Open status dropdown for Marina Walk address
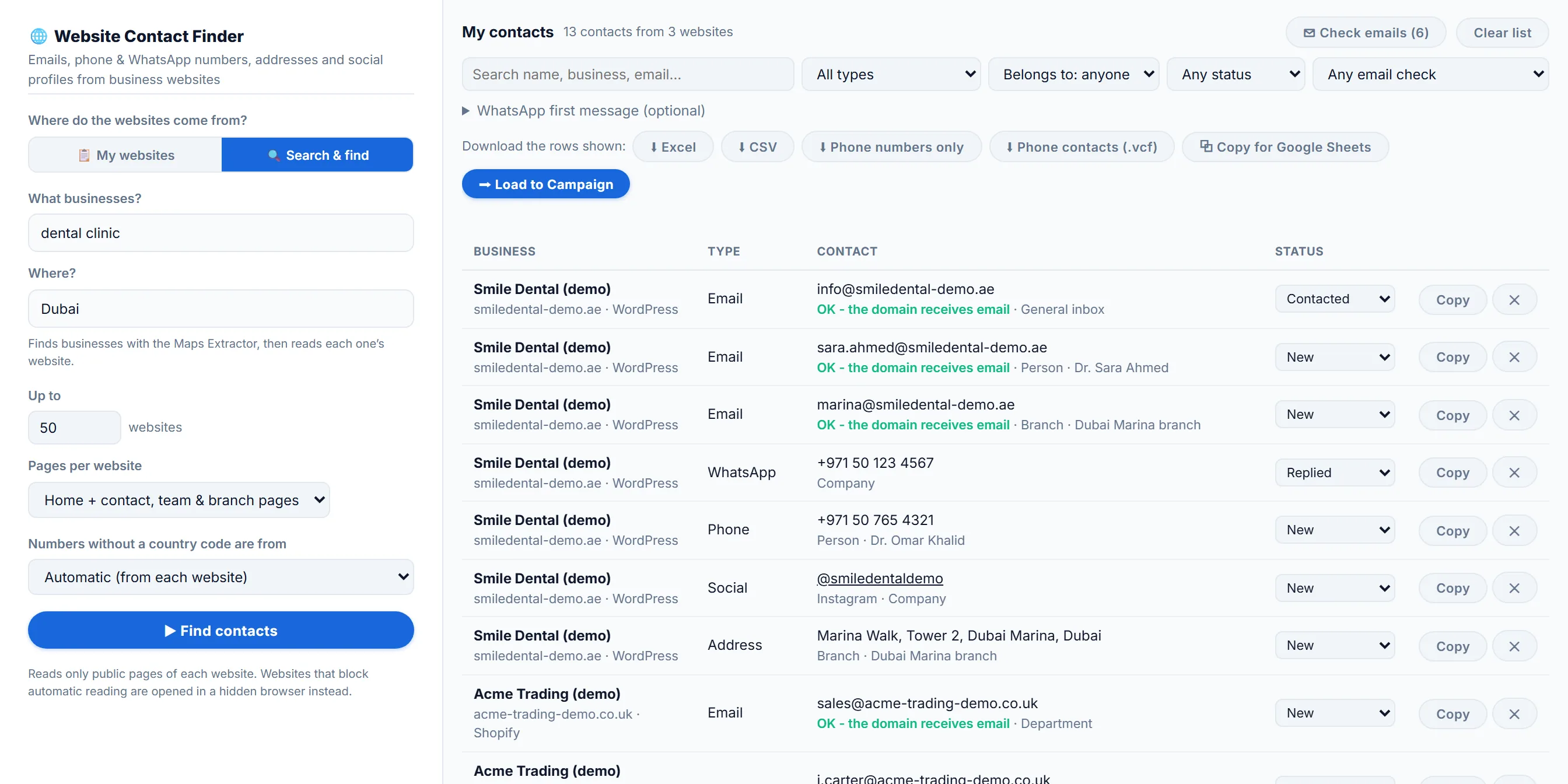This screenshot has height=784, width=1568. click(x=1334, y=645)
